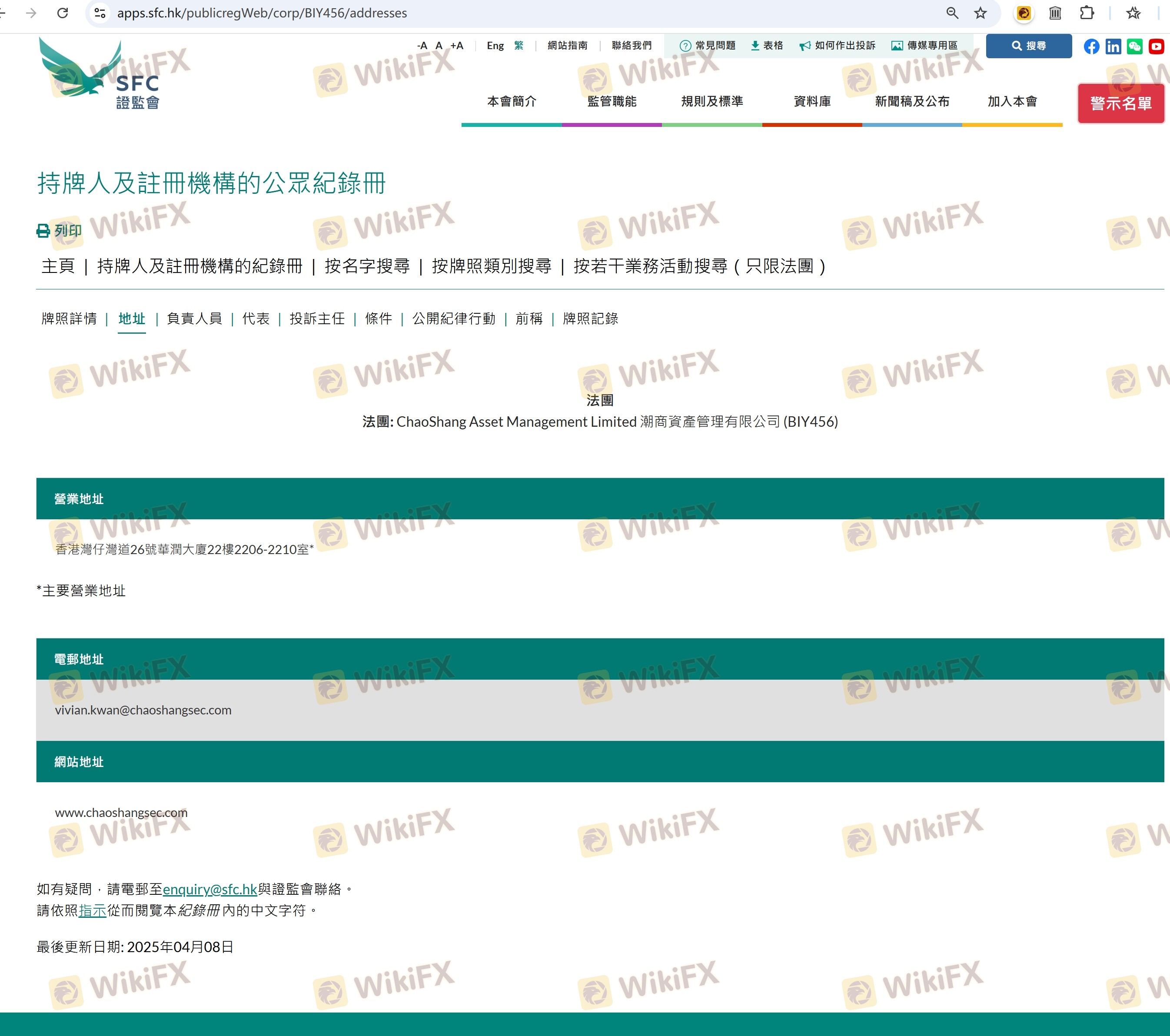Open the 負責人員 tab
The image size is (1170, 1036).
click(x=194, y=318)
